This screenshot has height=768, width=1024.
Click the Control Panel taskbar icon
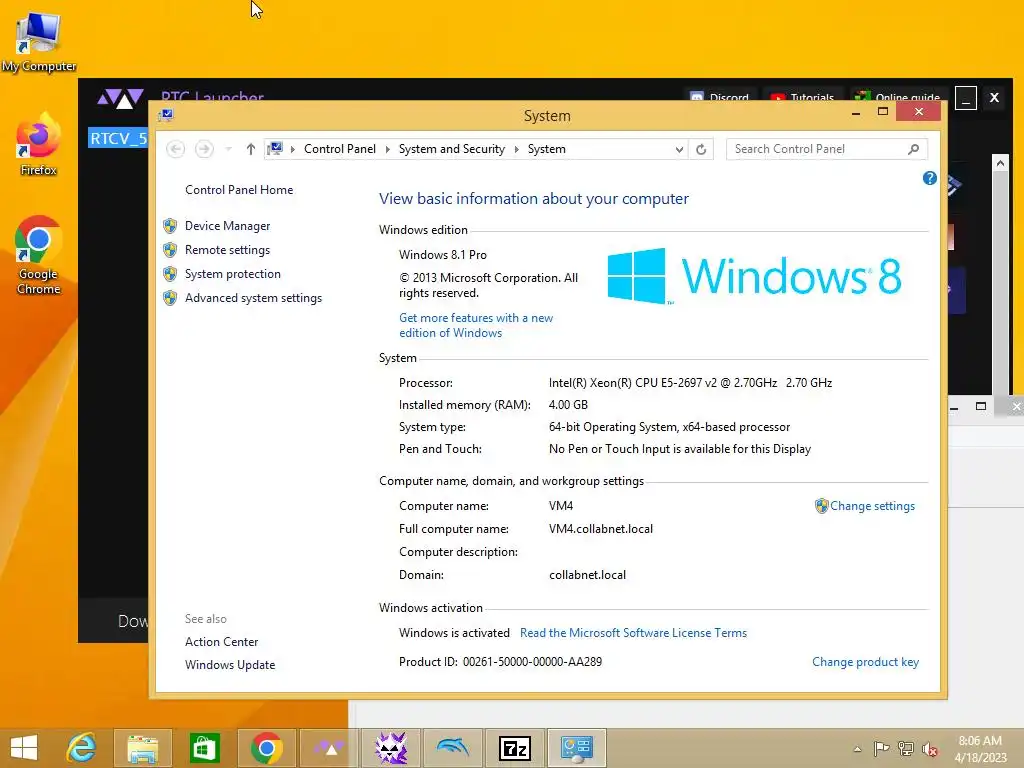(577, 748)
